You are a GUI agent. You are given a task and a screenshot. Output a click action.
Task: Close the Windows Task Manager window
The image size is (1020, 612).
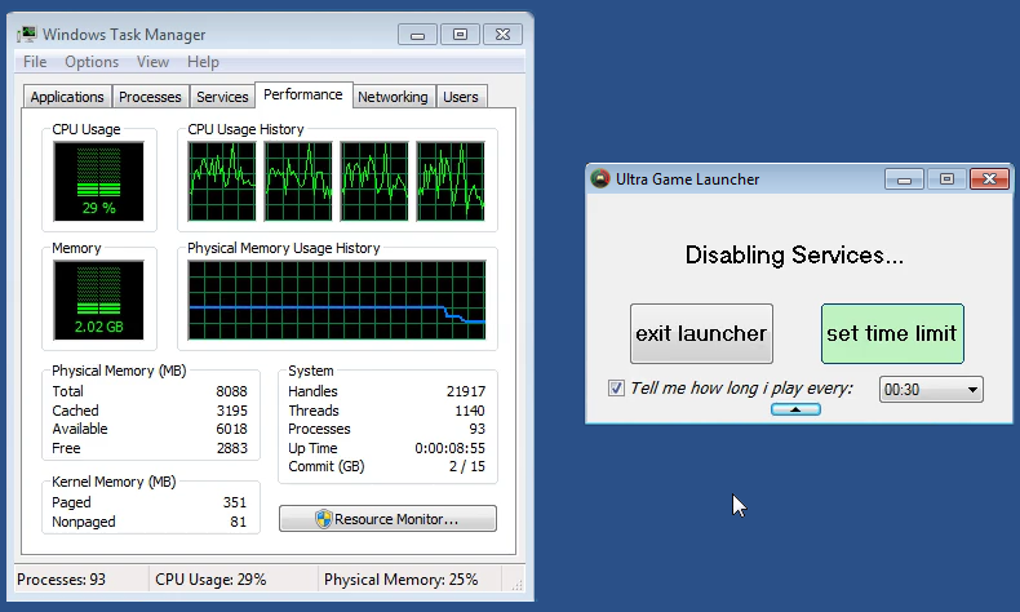click(x=503, y=34)
